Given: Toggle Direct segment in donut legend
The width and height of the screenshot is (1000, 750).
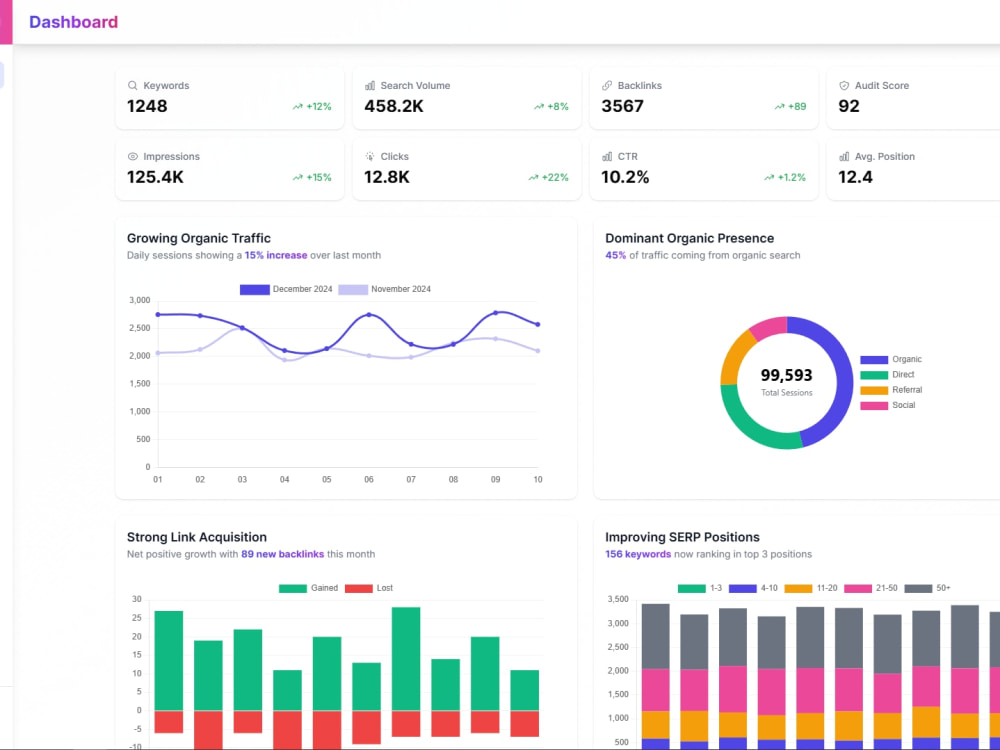Looking at the screenshot, I should coord(887,375).
